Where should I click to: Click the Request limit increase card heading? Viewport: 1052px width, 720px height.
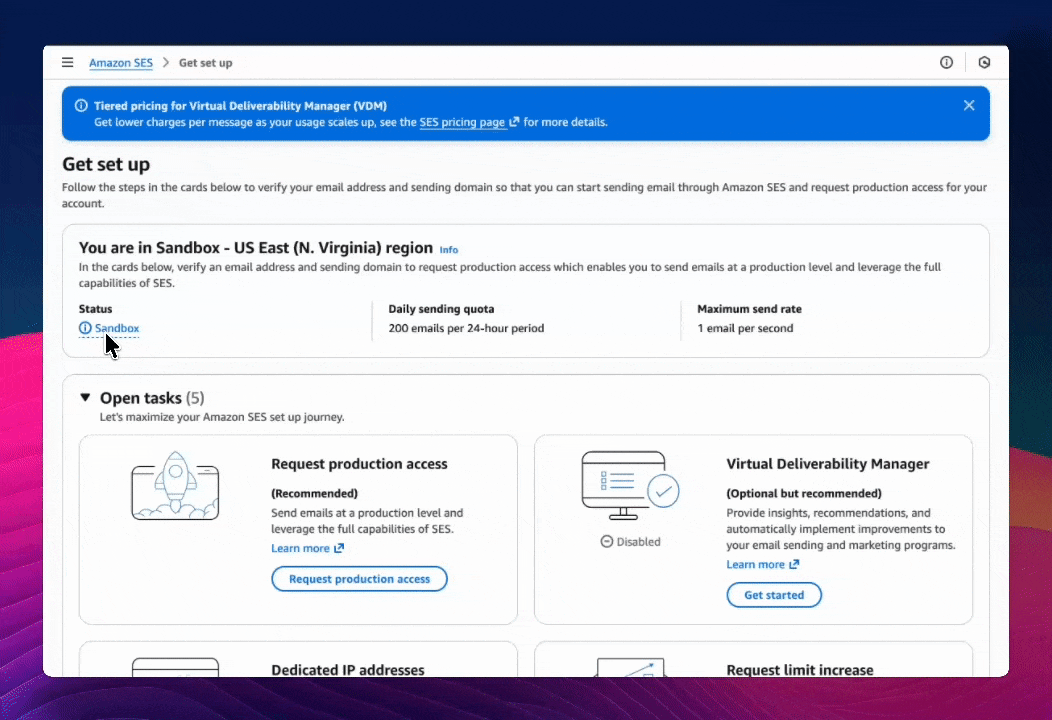click(x=799, y=669)
